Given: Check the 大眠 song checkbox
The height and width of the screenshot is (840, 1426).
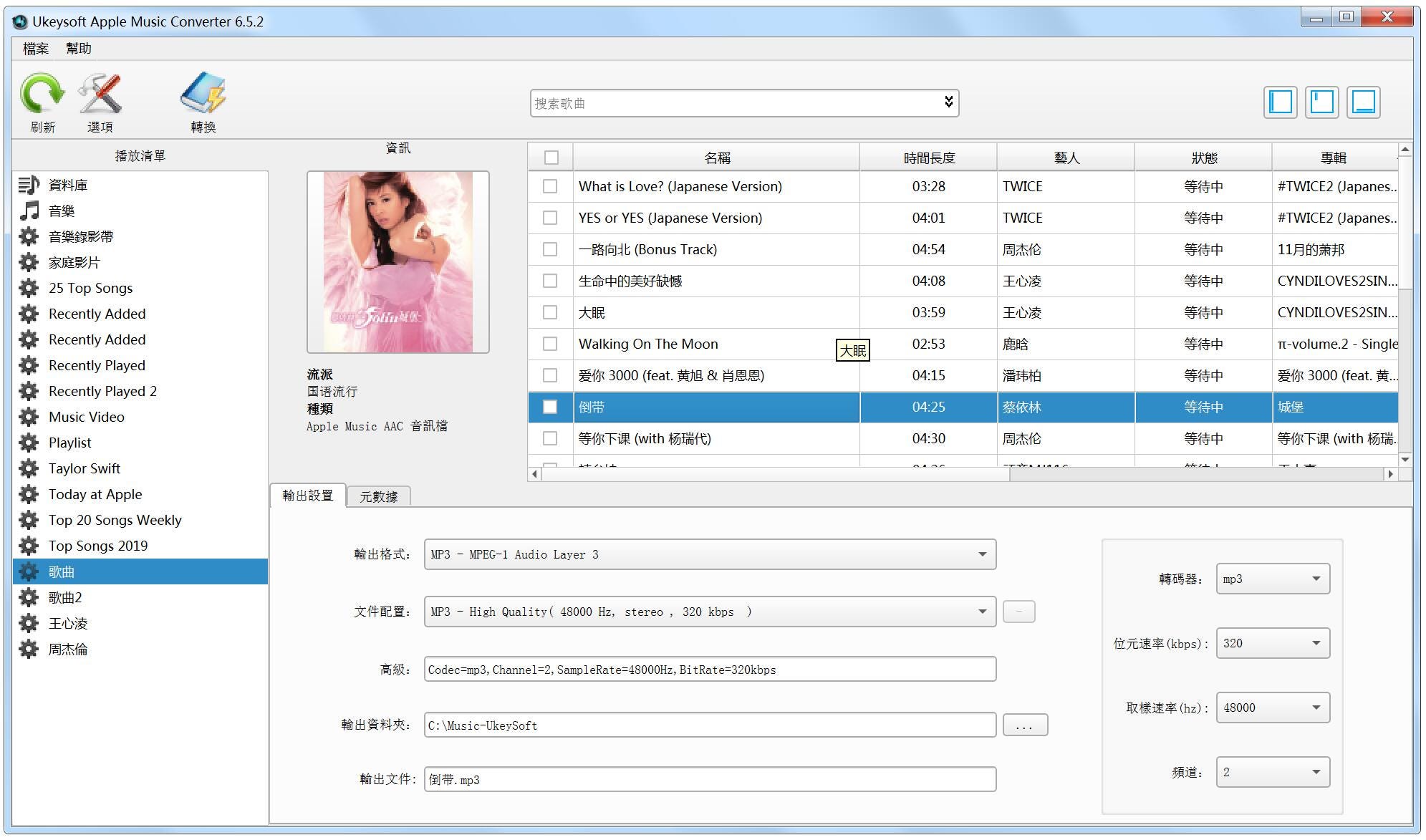Looking at the screenshot, I should coord(550,313).
